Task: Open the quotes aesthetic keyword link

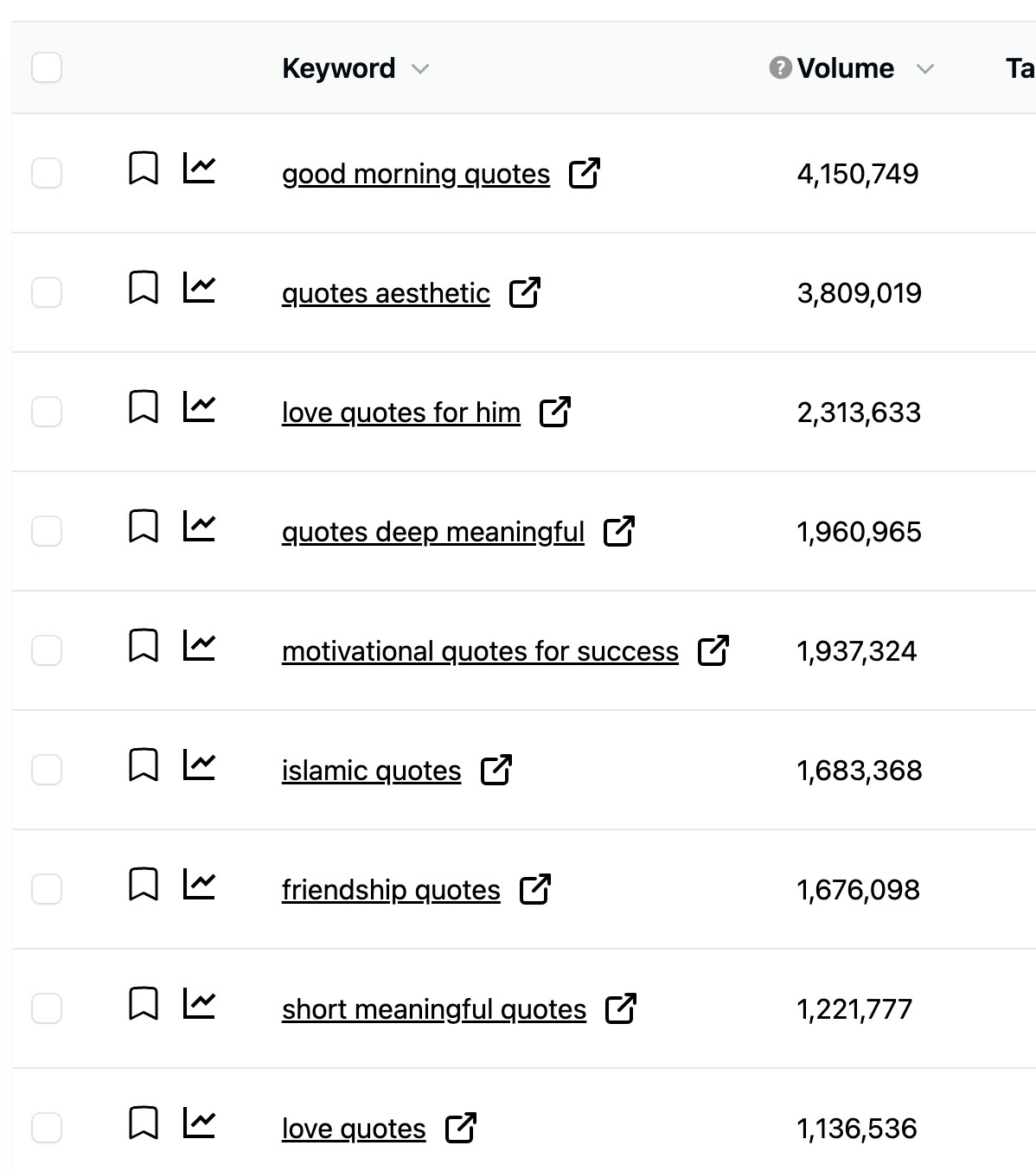Action: (386, 294)
